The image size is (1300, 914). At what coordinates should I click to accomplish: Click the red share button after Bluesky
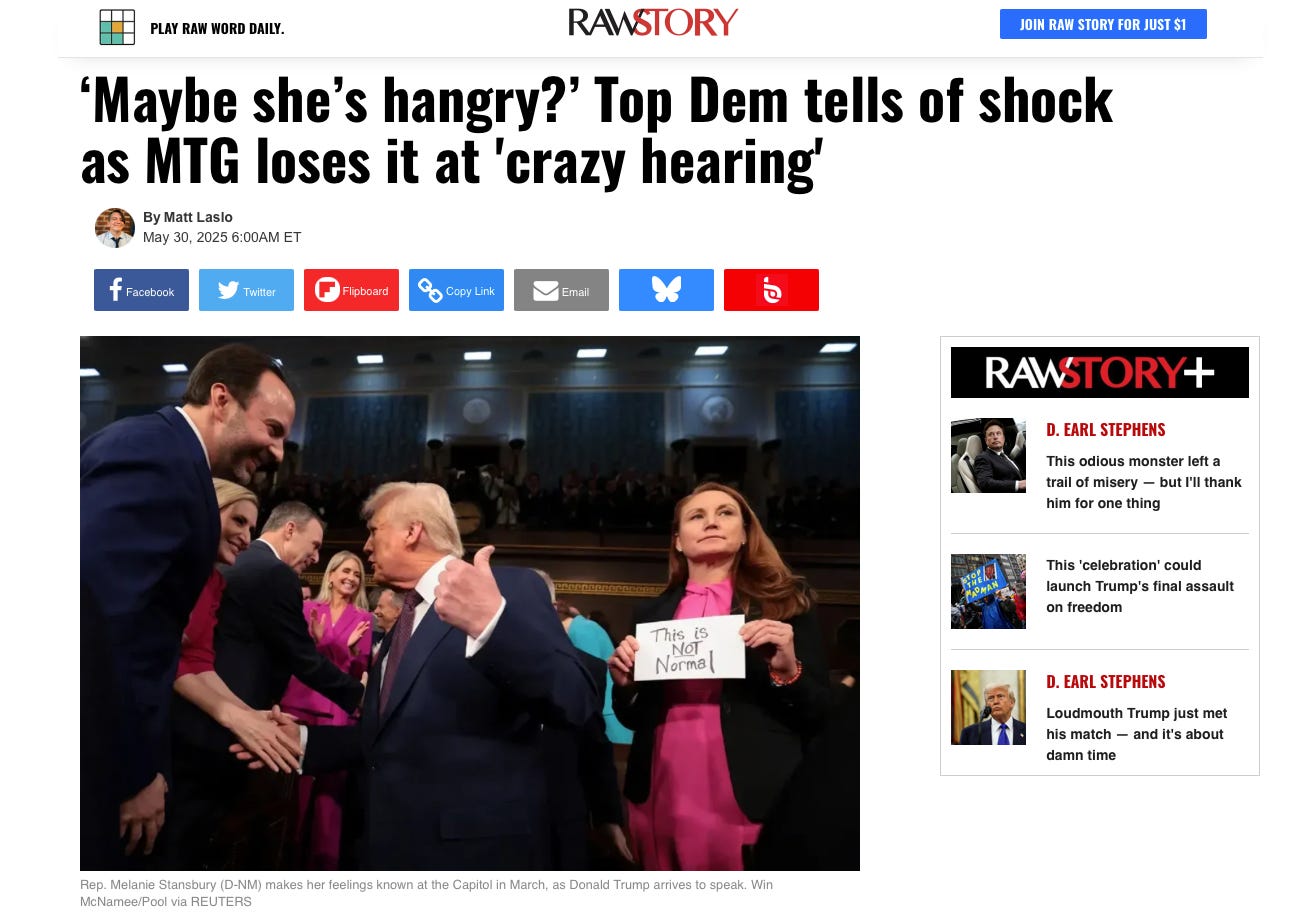click(771, 290)
